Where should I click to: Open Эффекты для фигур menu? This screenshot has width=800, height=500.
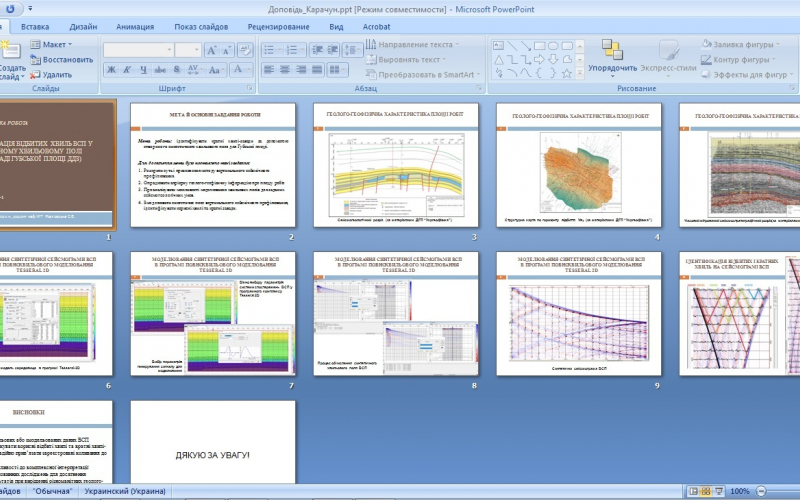pyautogui.click(x=747, y=74)
